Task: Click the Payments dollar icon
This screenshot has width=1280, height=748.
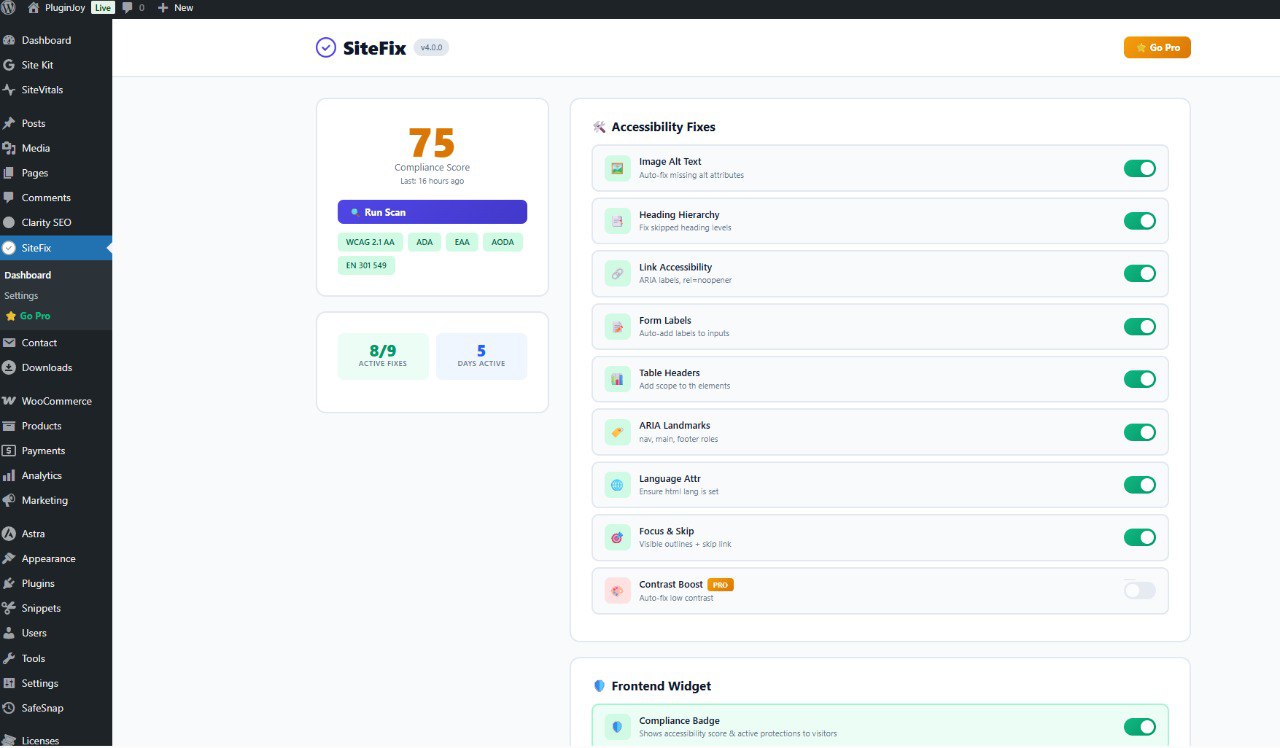Action: [9, 451]
